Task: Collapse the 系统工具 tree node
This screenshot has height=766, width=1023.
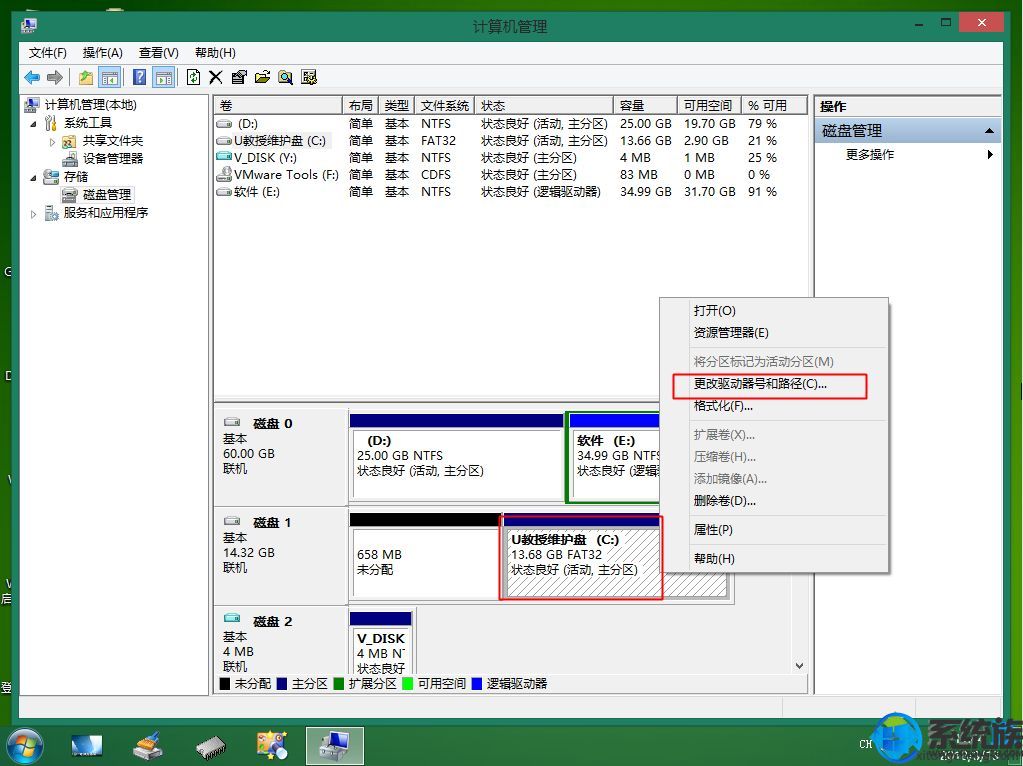Action: click(x=33, y=123)
